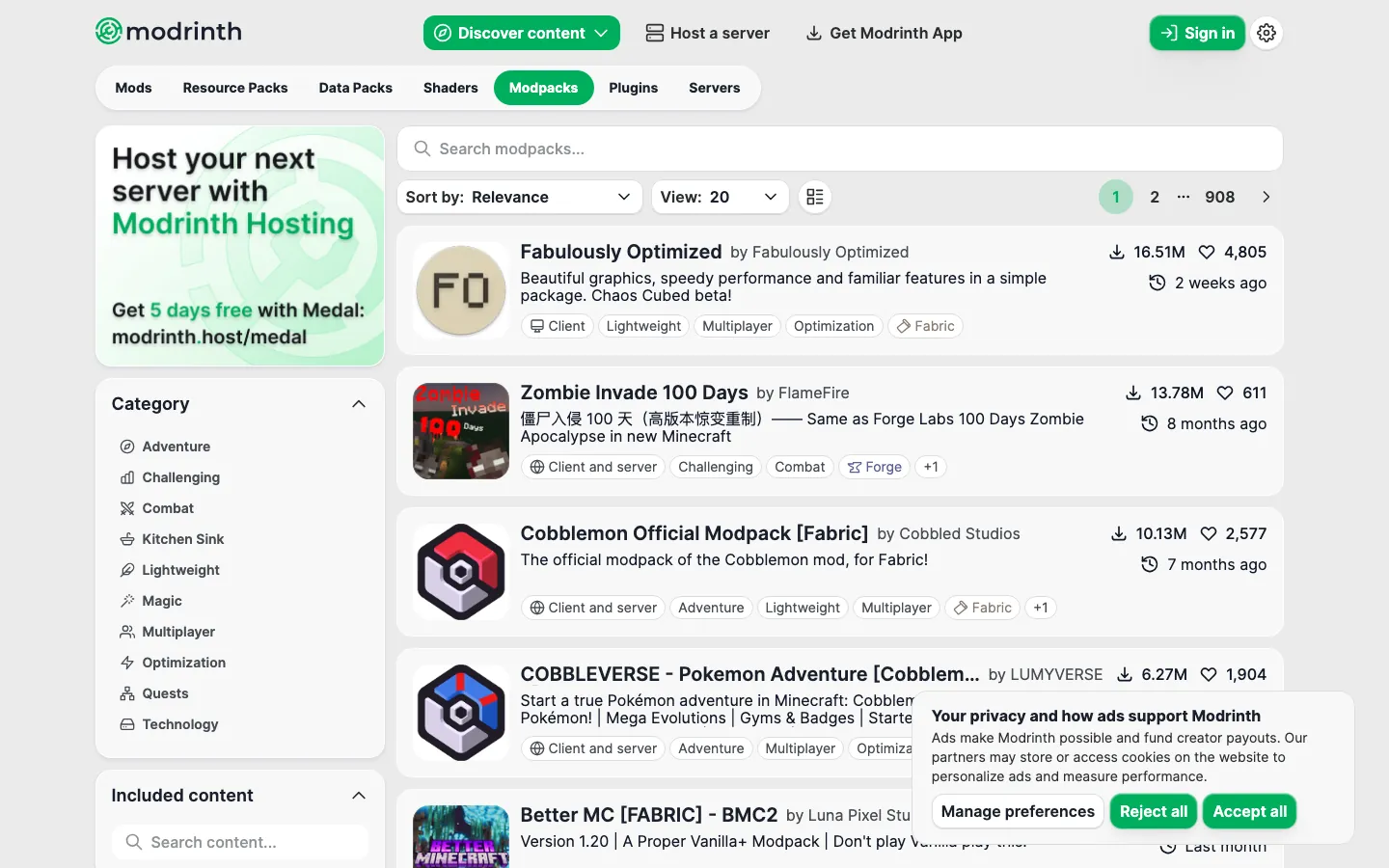This screenshot has width=1389, height=868.
Task: Switch to the Plugins tab
Action: tap(633, 88)
